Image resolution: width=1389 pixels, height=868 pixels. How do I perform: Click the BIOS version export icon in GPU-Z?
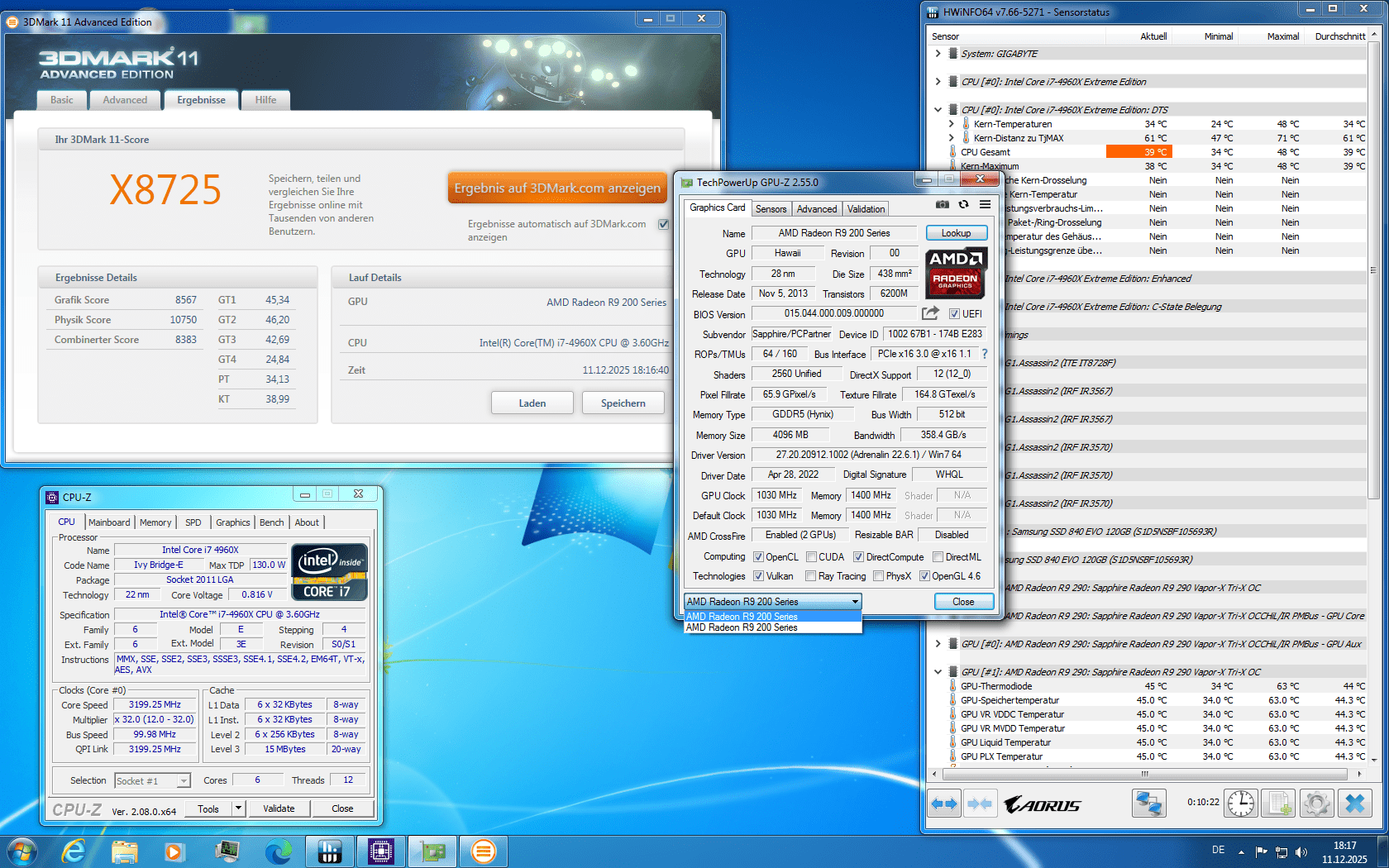pos(930,313)
